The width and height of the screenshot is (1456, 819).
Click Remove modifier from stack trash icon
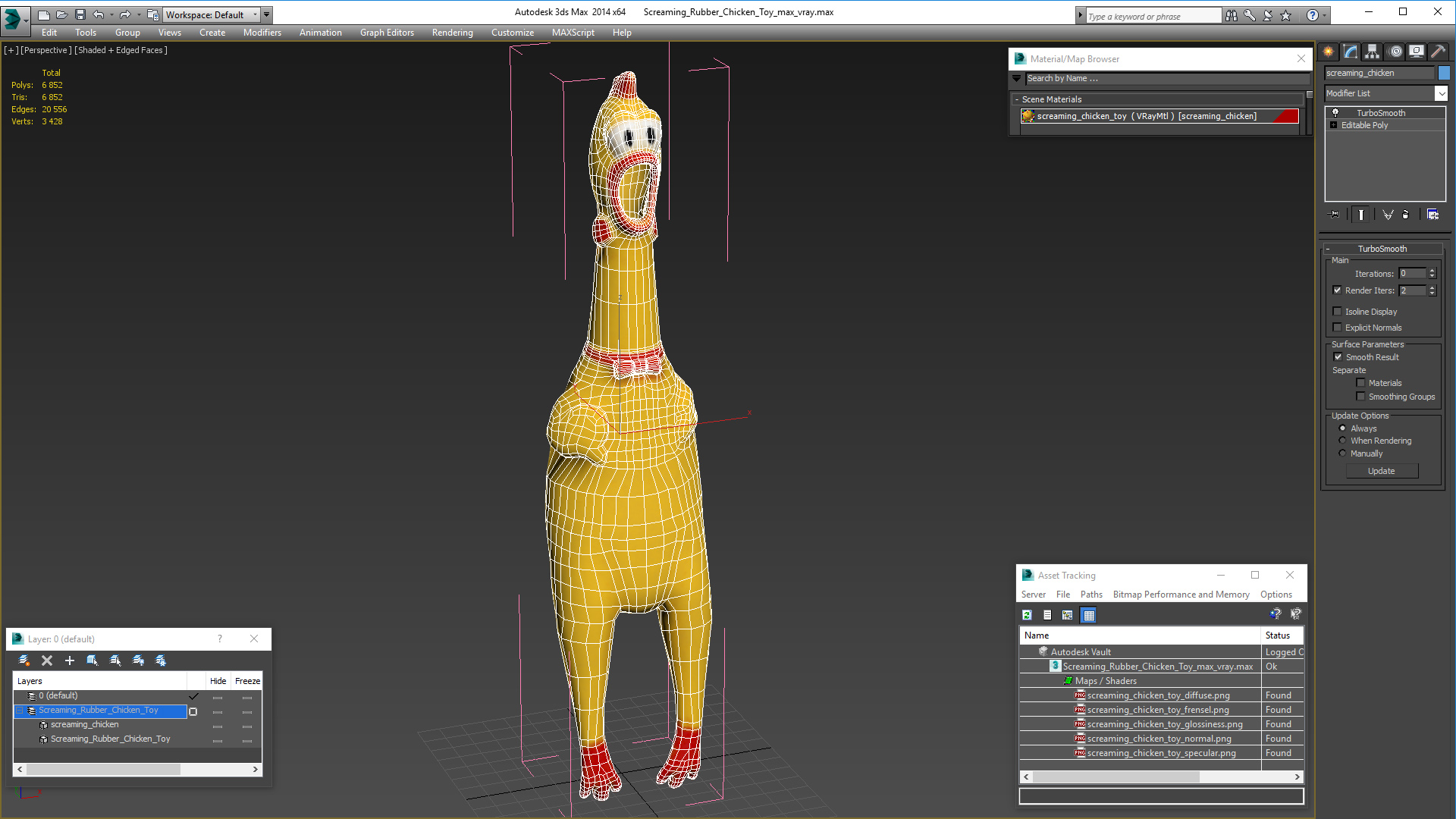coord(1405,215)
